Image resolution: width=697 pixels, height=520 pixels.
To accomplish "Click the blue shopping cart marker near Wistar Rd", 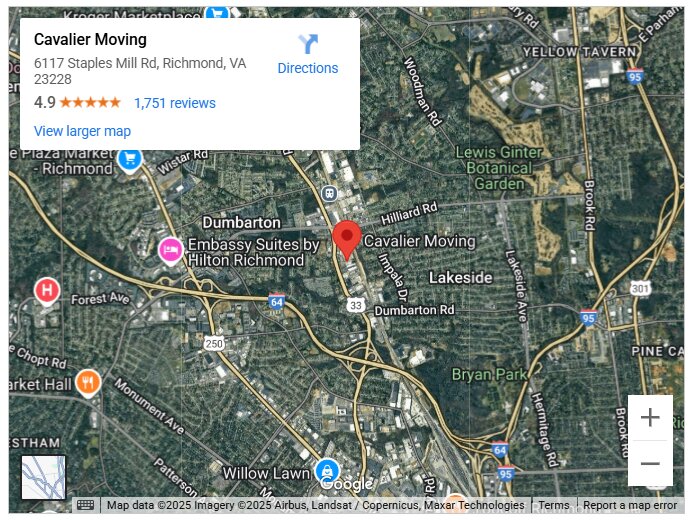I will point(130,160).
